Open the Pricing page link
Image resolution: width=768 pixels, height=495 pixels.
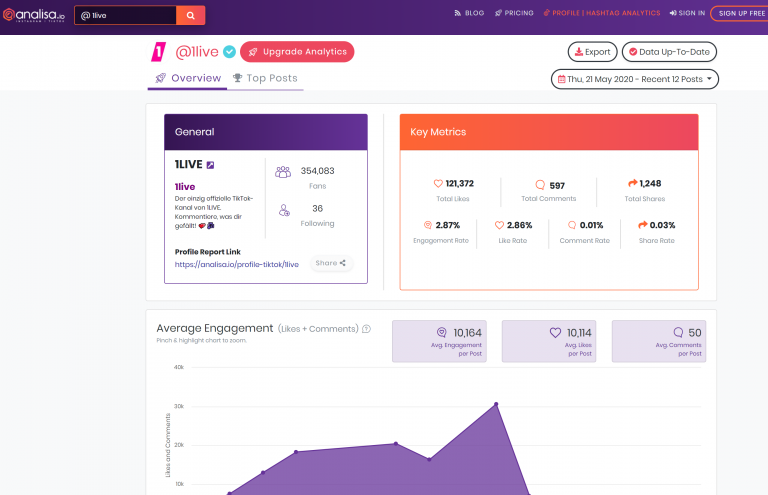coord(514,13)
